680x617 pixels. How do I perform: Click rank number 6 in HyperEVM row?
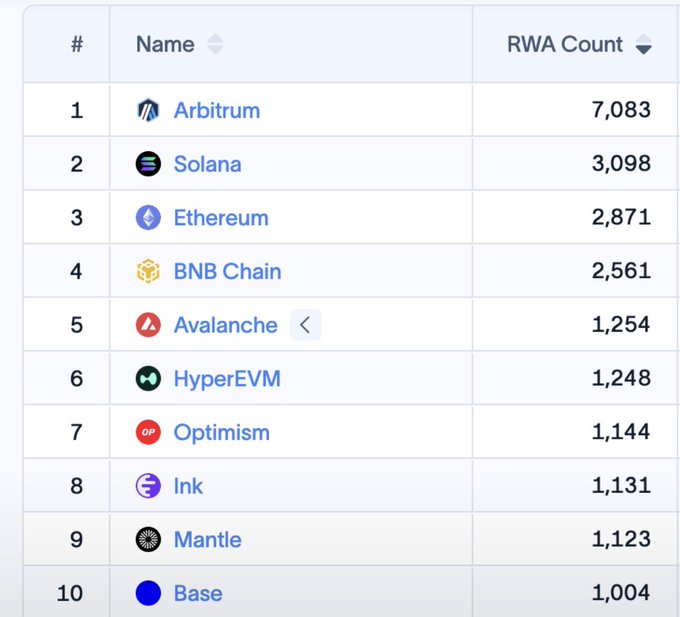point(77,379)
